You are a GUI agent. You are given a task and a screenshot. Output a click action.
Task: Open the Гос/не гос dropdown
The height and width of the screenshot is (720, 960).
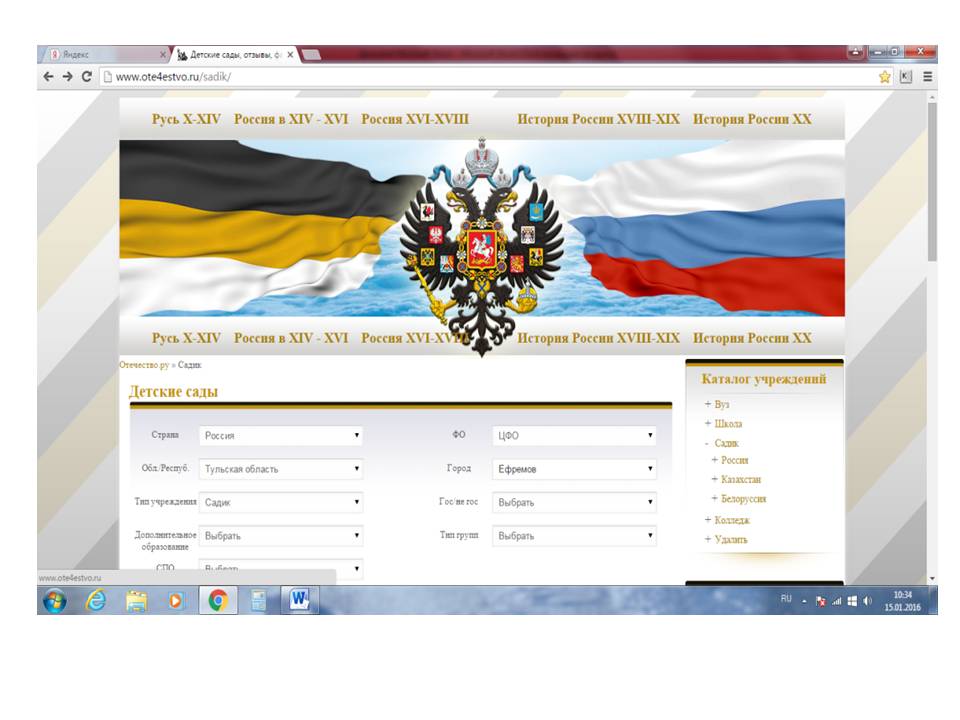point(574,502)
